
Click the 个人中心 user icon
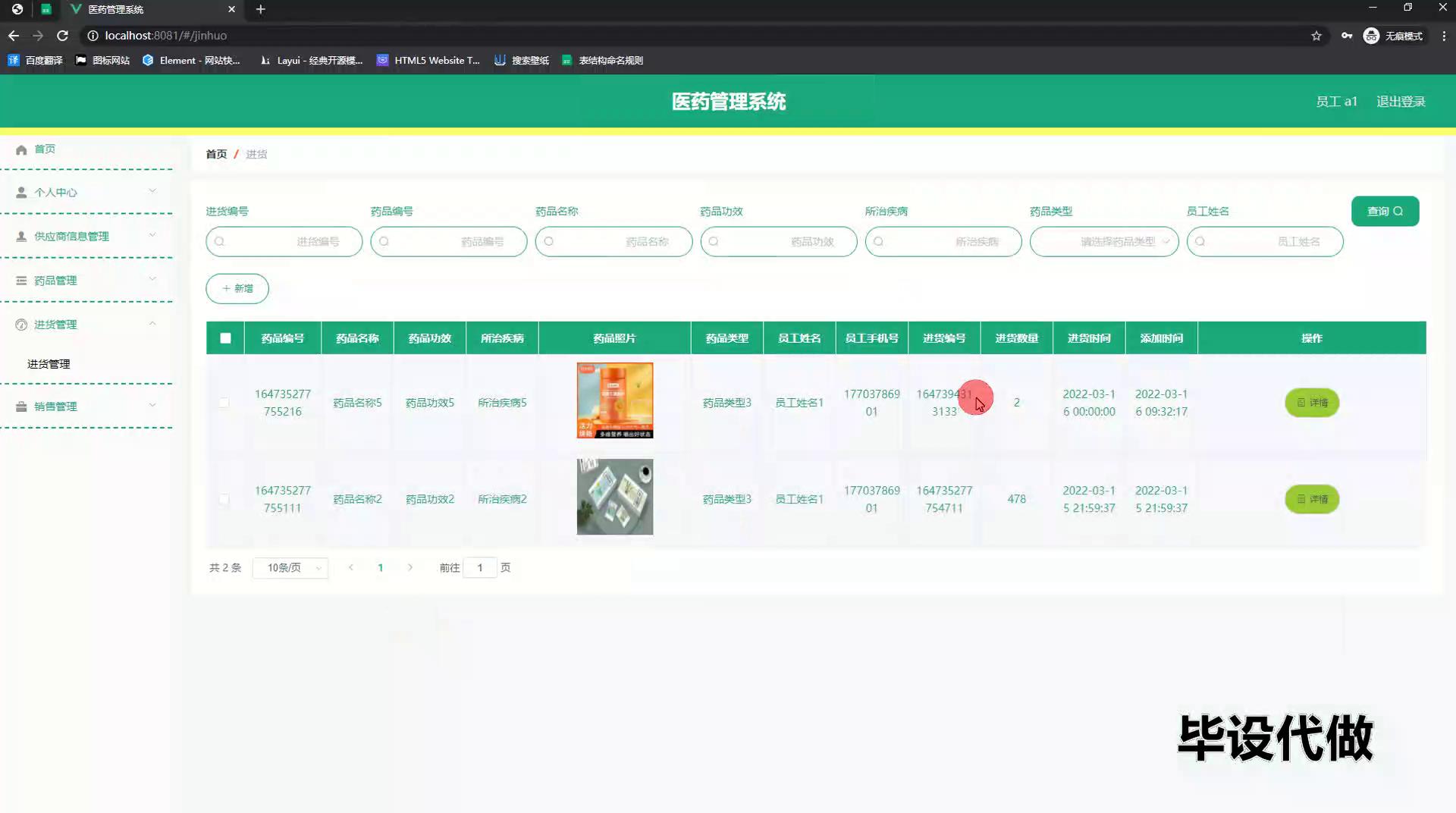click(21, 193)
